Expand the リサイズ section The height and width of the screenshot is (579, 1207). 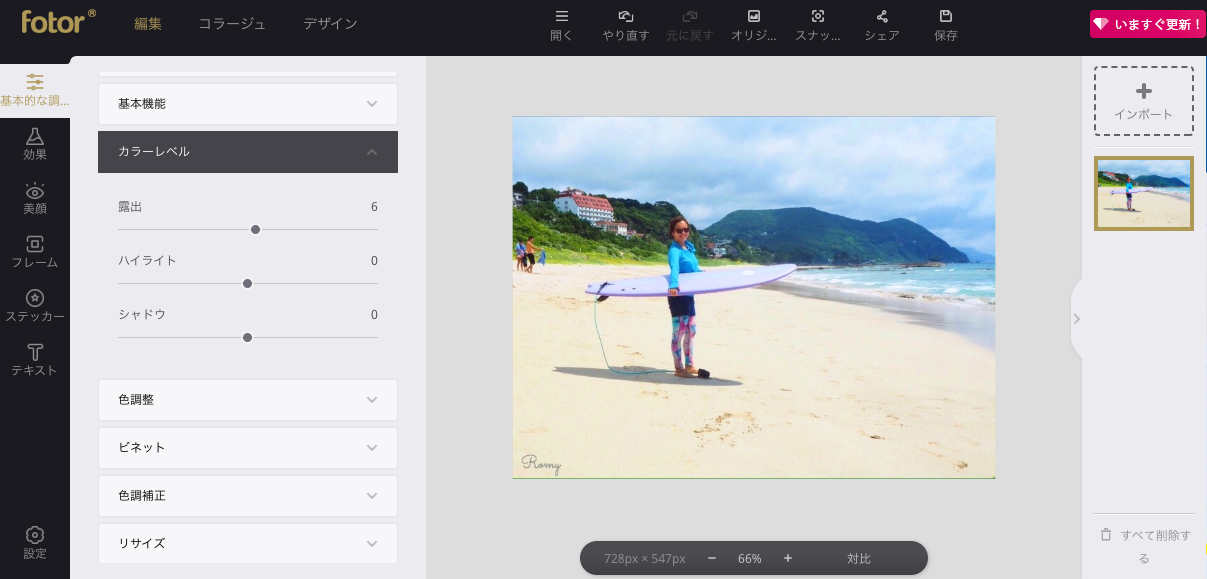[x=248, y=543]
